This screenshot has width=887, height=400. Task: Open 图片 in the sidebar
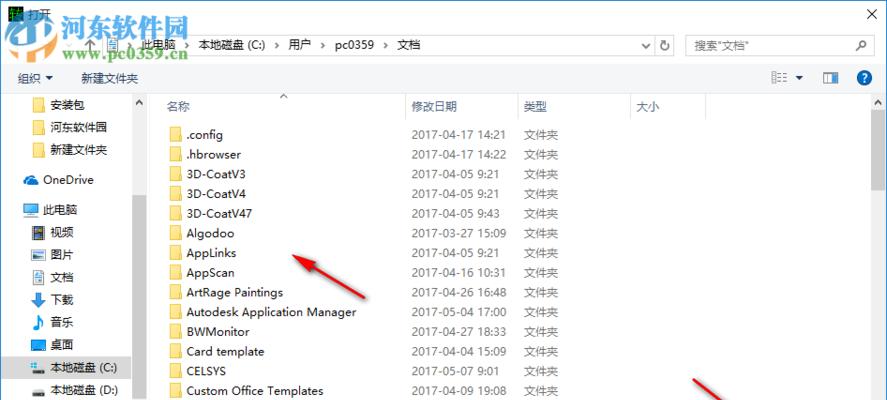[53, 255]
